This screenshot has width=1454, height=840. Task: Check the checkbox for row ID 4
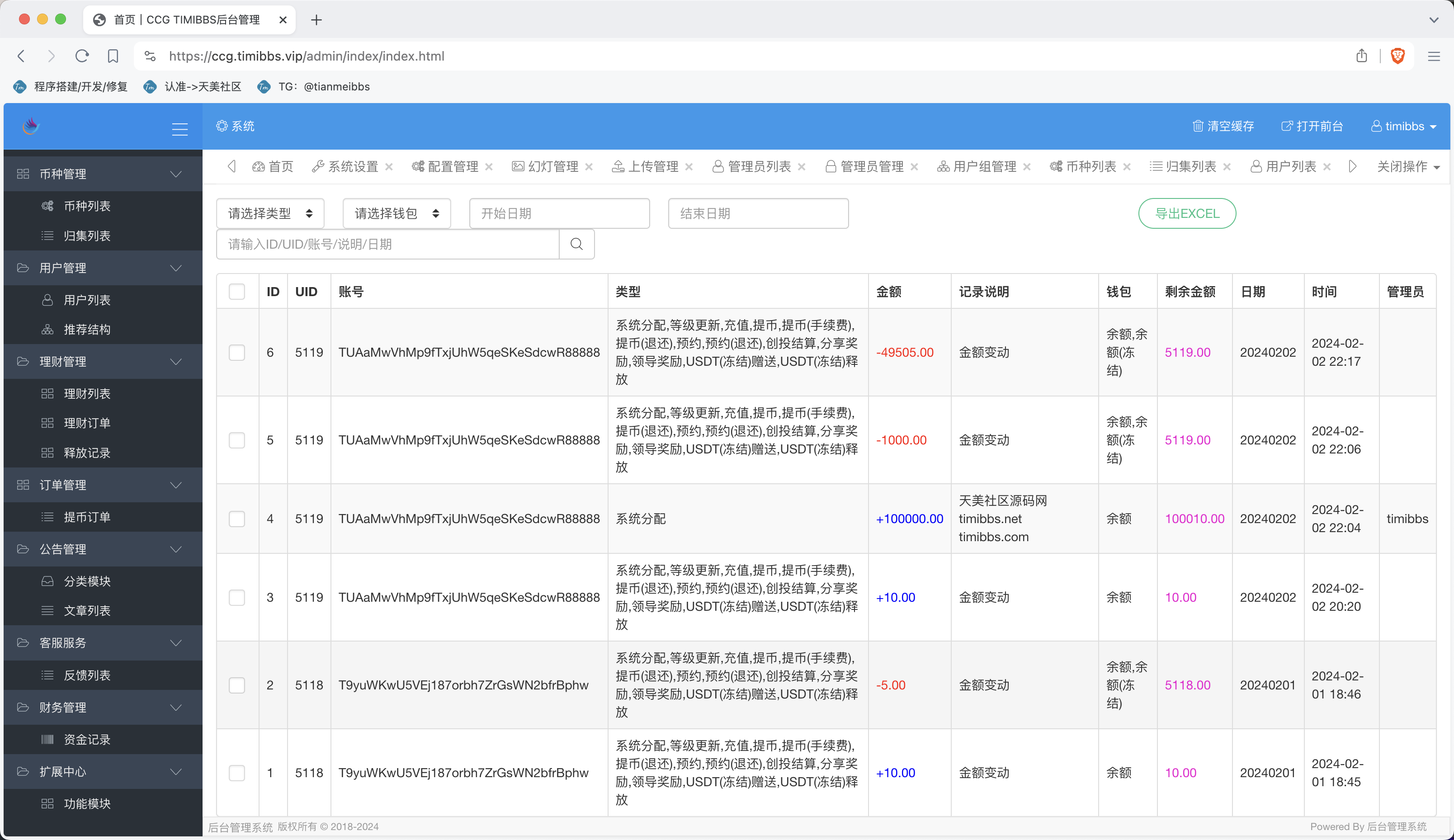(x=237, y=519)
